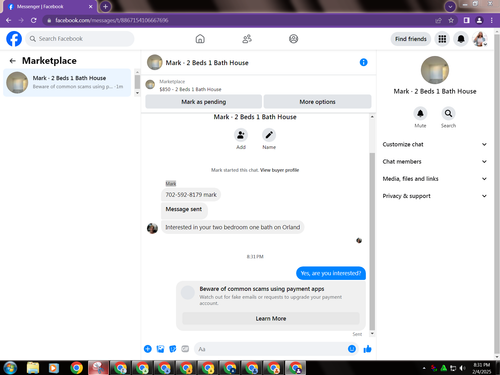Viewport: 500px width, 375px height.
Task: Click the Search Facebook field
Action: tap(80, 39)
